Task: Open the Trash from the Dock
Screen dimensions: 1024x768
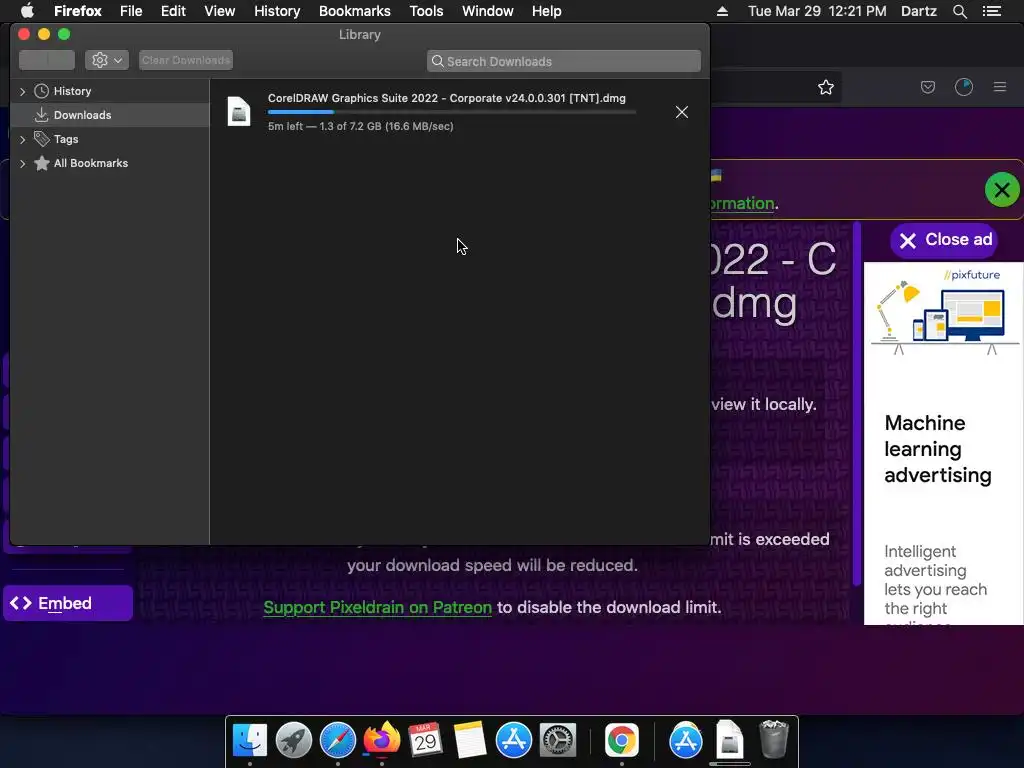Action: point(774,739)
